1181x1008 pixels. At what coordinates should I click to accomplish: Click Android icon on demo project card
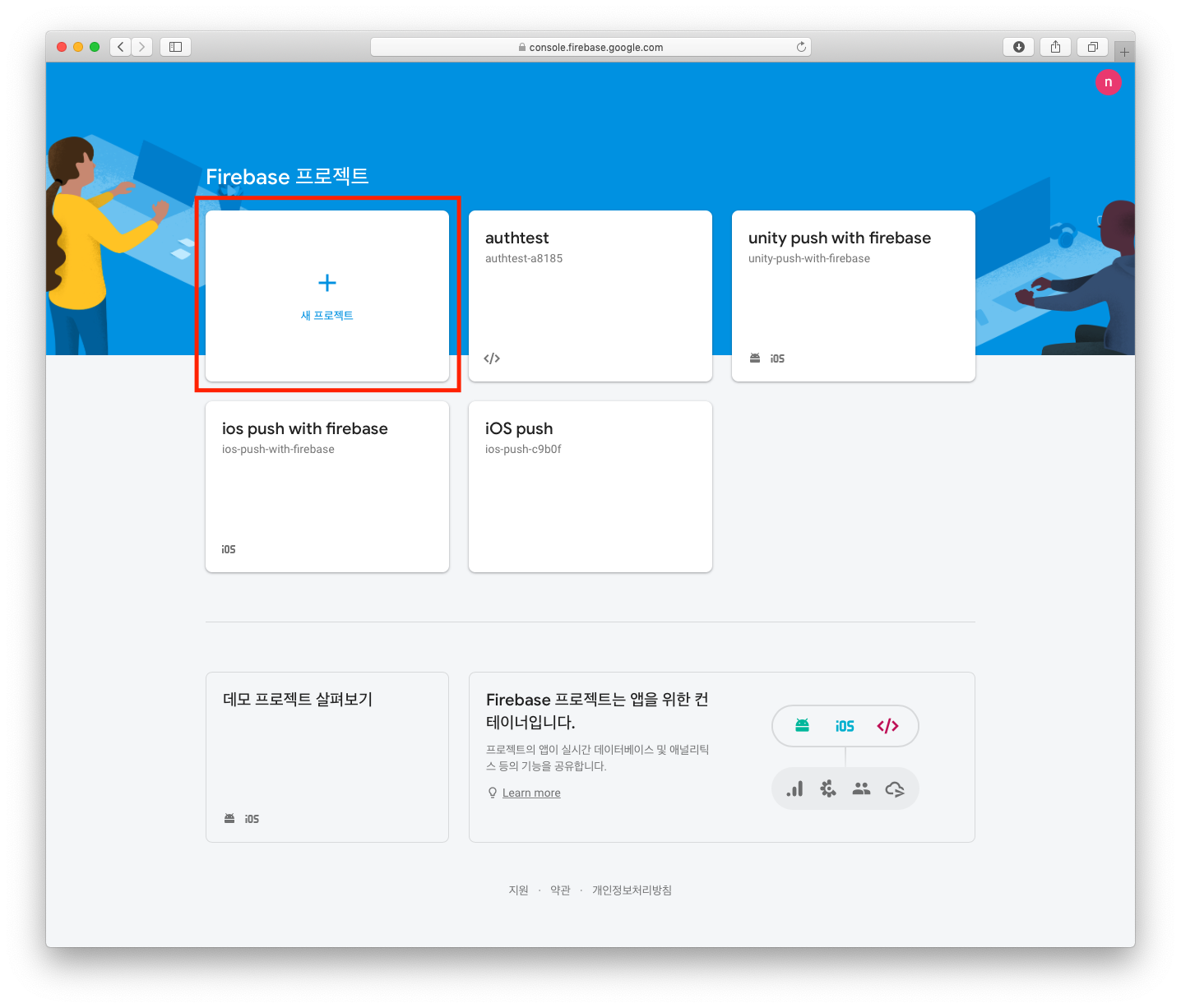click(229, 819)
